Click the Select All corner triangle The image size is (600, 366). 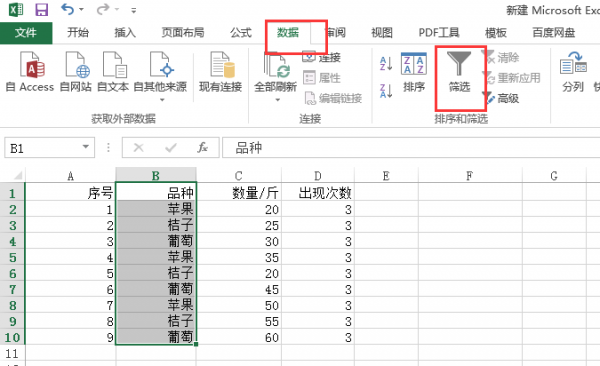[x=18, y=176]
